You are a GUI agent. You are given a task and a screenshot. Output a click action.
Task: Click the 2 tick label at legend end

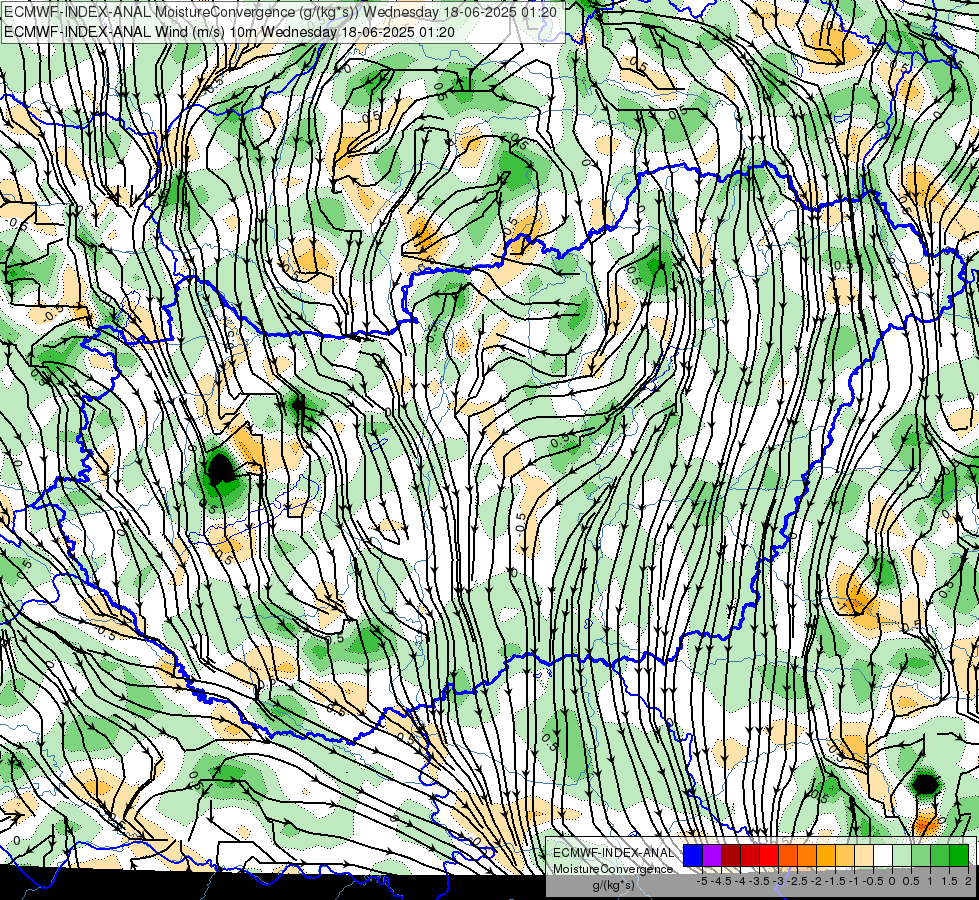coord(968,881)
